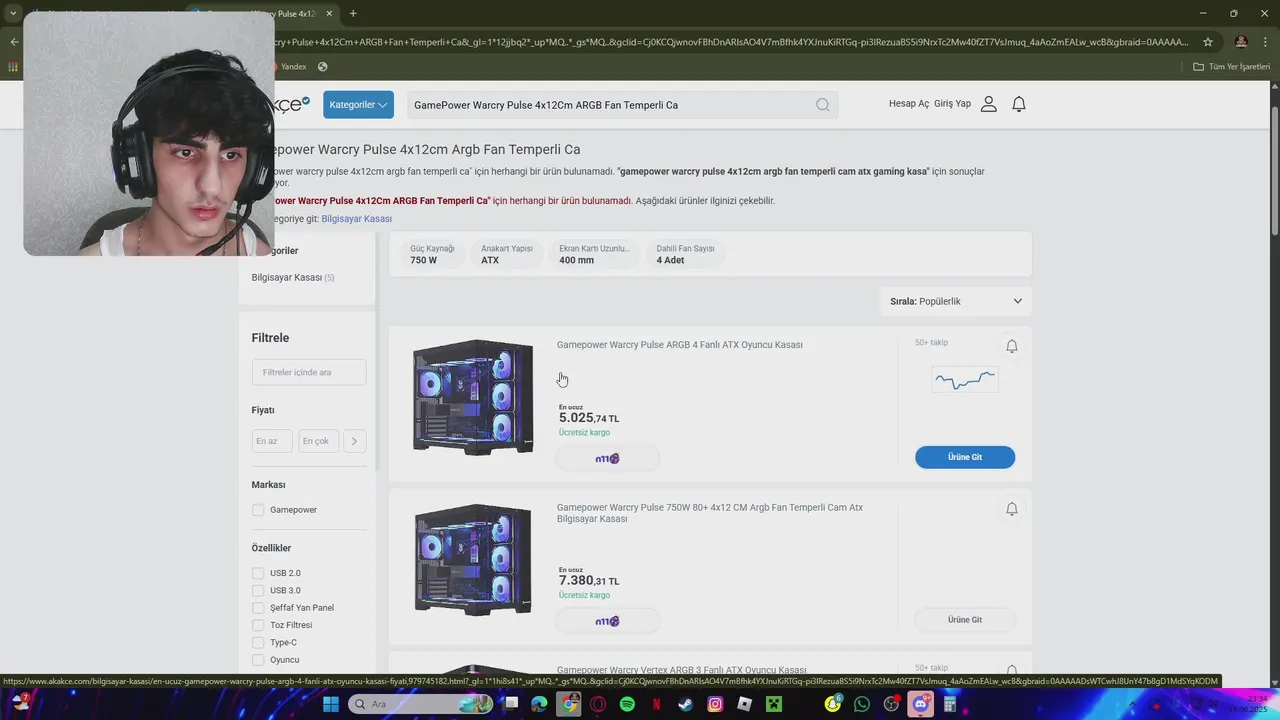Image resolution: width=1280 pixels, height=720 pixels.
Task: Open Gamepower Warcry Vertex ARGB 3 Fanlı title
Action: [x=681, y=670]
